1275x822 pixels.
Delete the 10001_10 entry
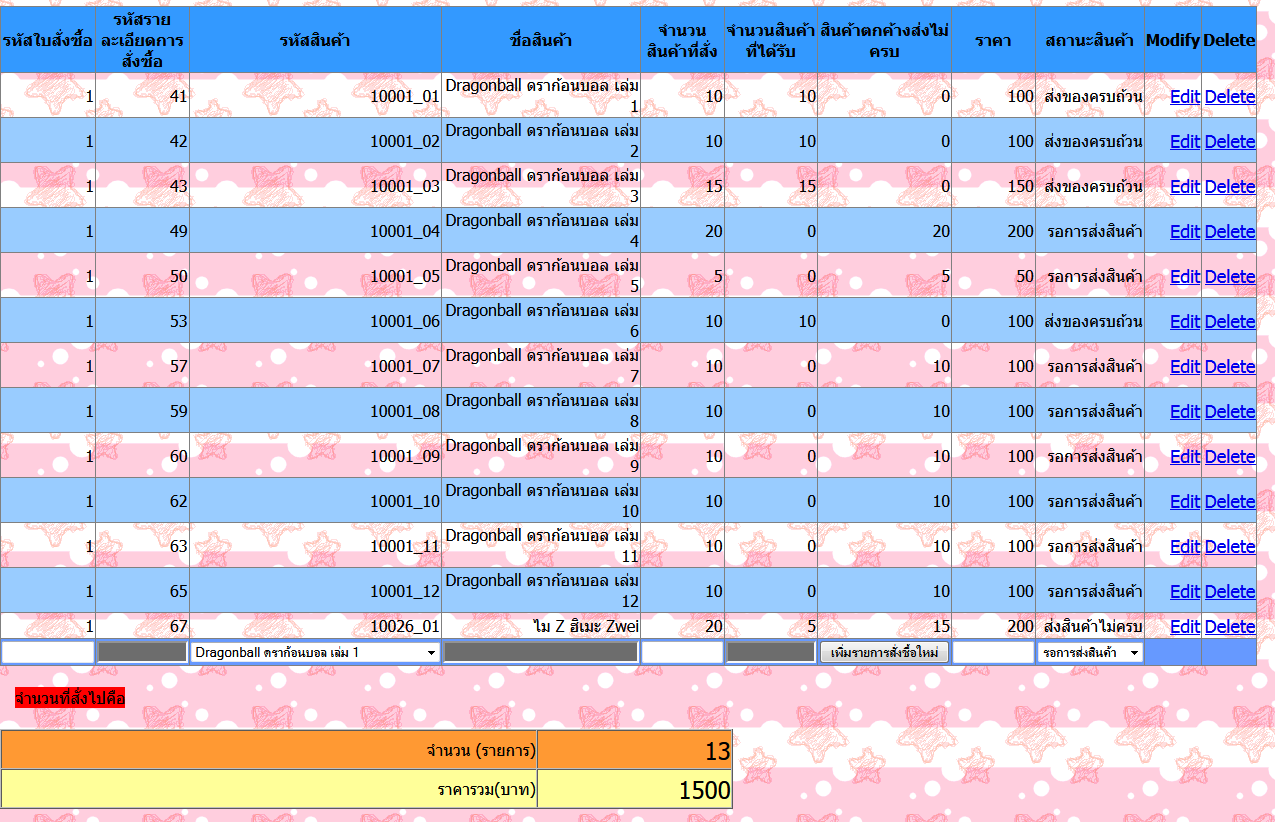pos(1230,502)
